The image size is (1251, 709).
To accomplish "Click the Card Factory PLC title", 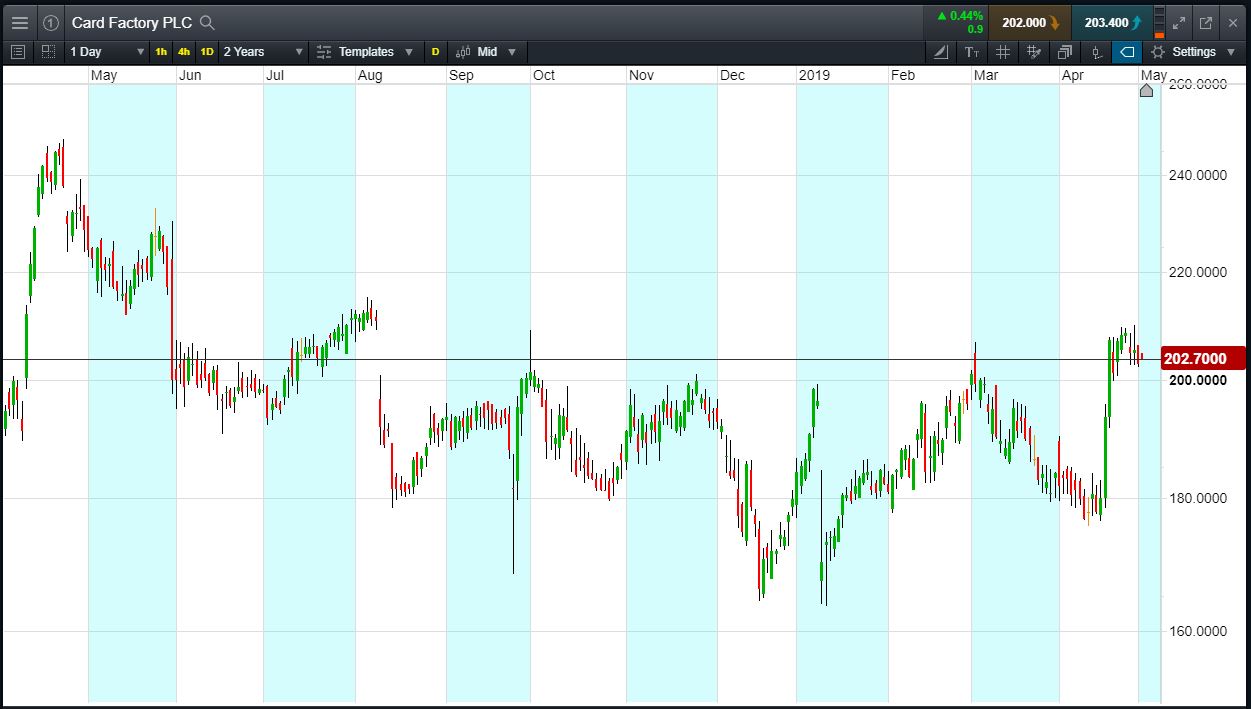I will [x=132, y=22].
